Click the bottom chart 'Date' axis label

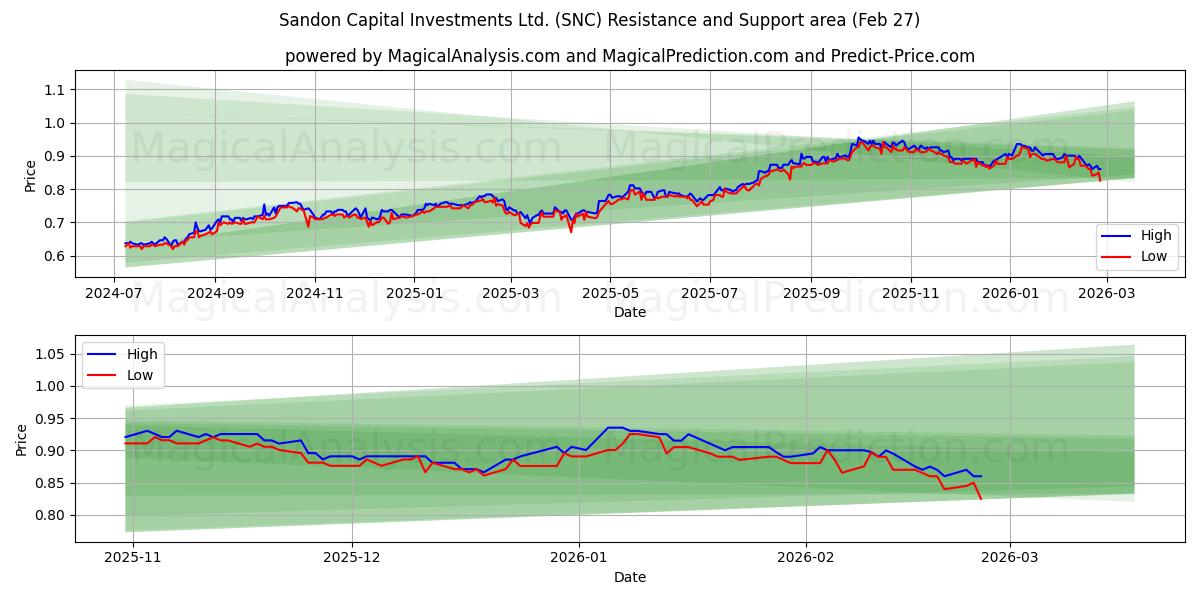[630, 577]
